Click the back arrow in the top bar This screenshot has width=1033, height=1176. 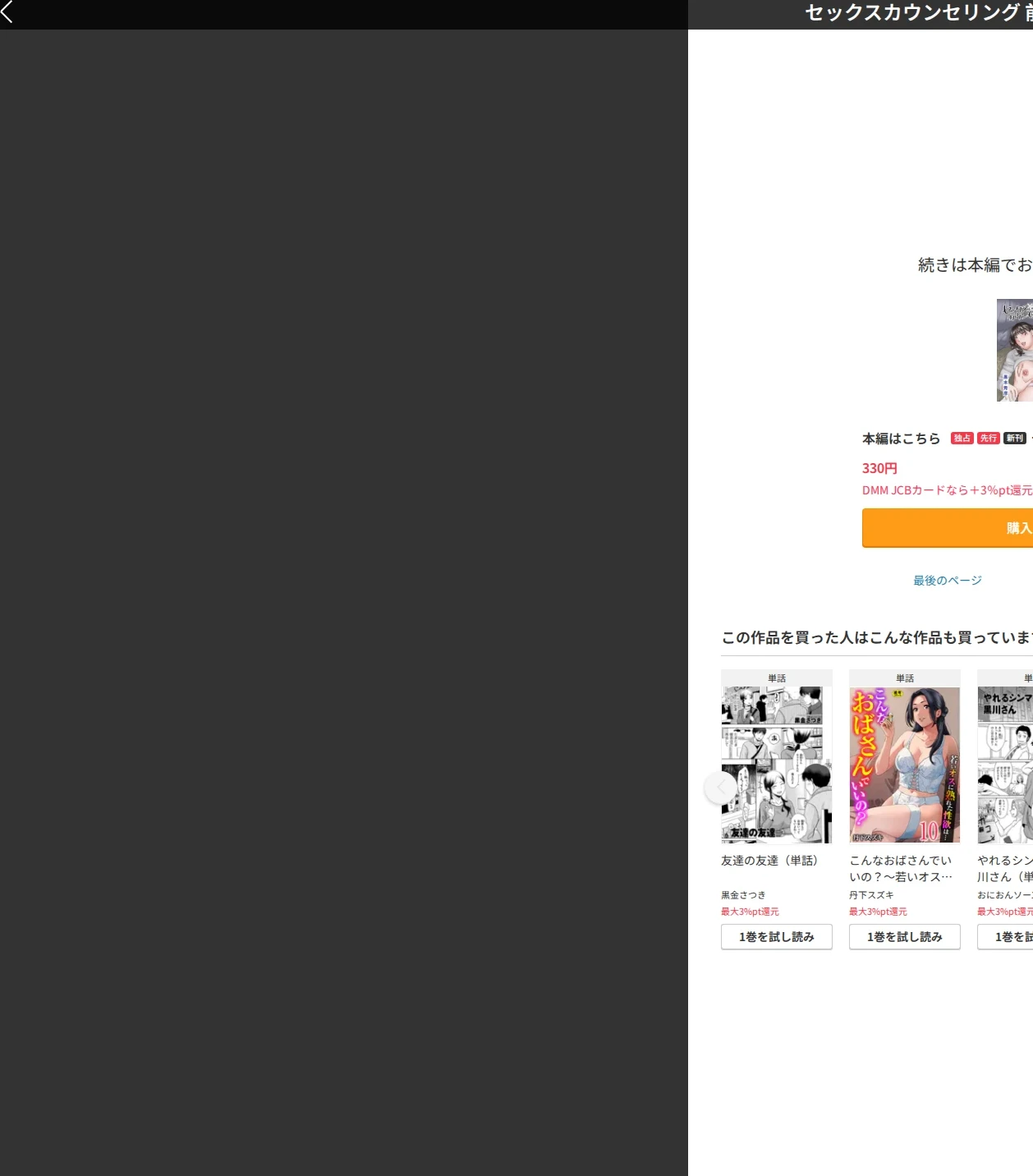point(7,11)
